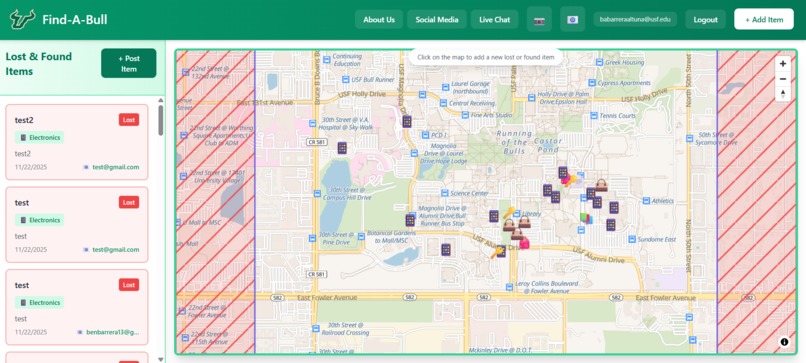Click the USF Bull Runner stop icon
The image size is (806, 363).
[346, 79]
